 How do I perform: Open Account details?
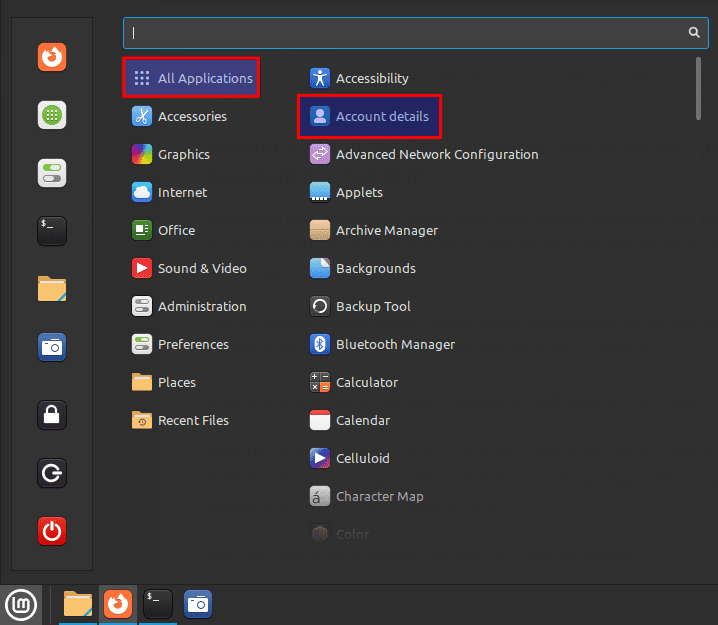pos(370,116)
